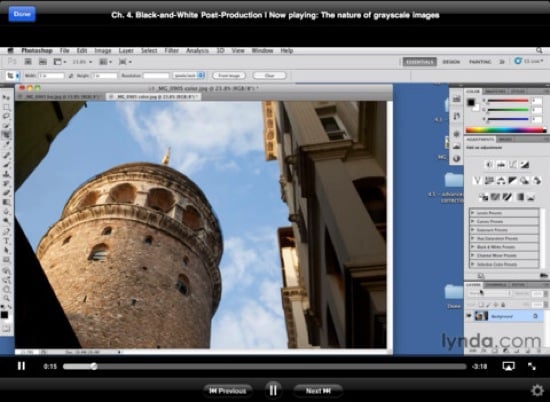The width and height of the screenshot is (550, 402).
Task: Add a Hue/Saturation adjustment
Action: 489,181
